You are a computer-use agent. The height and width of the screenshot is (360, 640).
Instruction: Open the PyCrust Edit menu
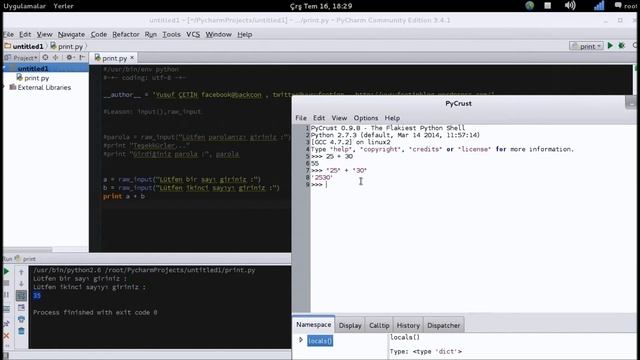coord(319,118)
